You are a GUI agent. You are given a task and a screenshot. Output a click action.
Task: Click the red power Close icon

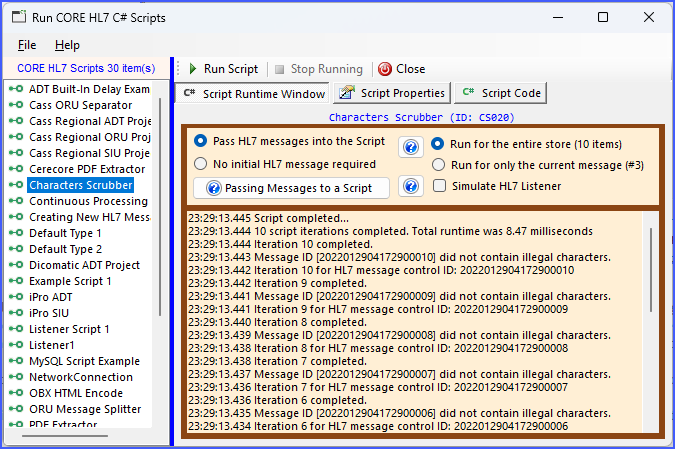(x=384, y=69)
